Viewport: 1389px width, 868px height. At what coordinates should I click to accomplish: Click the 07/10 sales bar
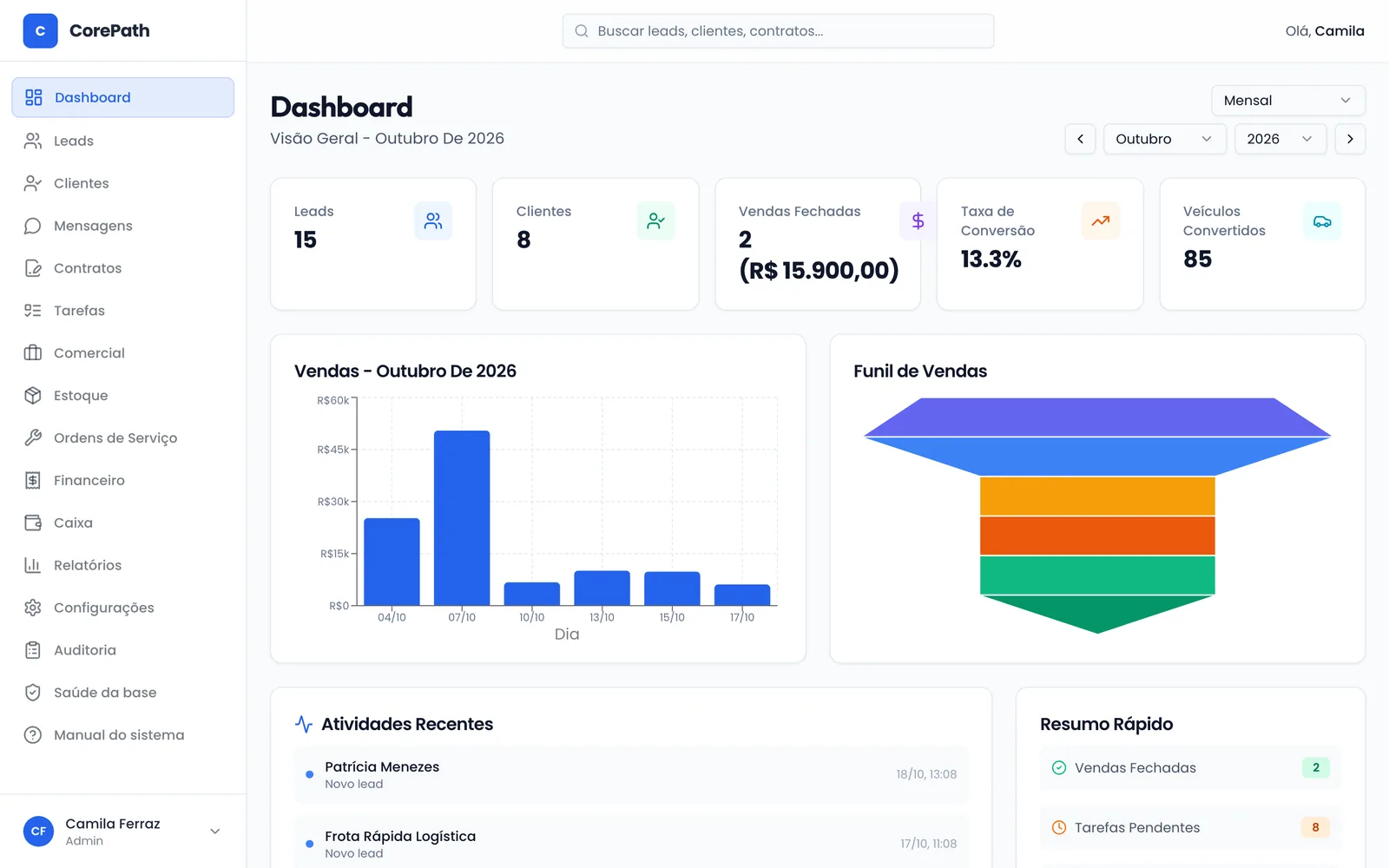pos(462,518)
